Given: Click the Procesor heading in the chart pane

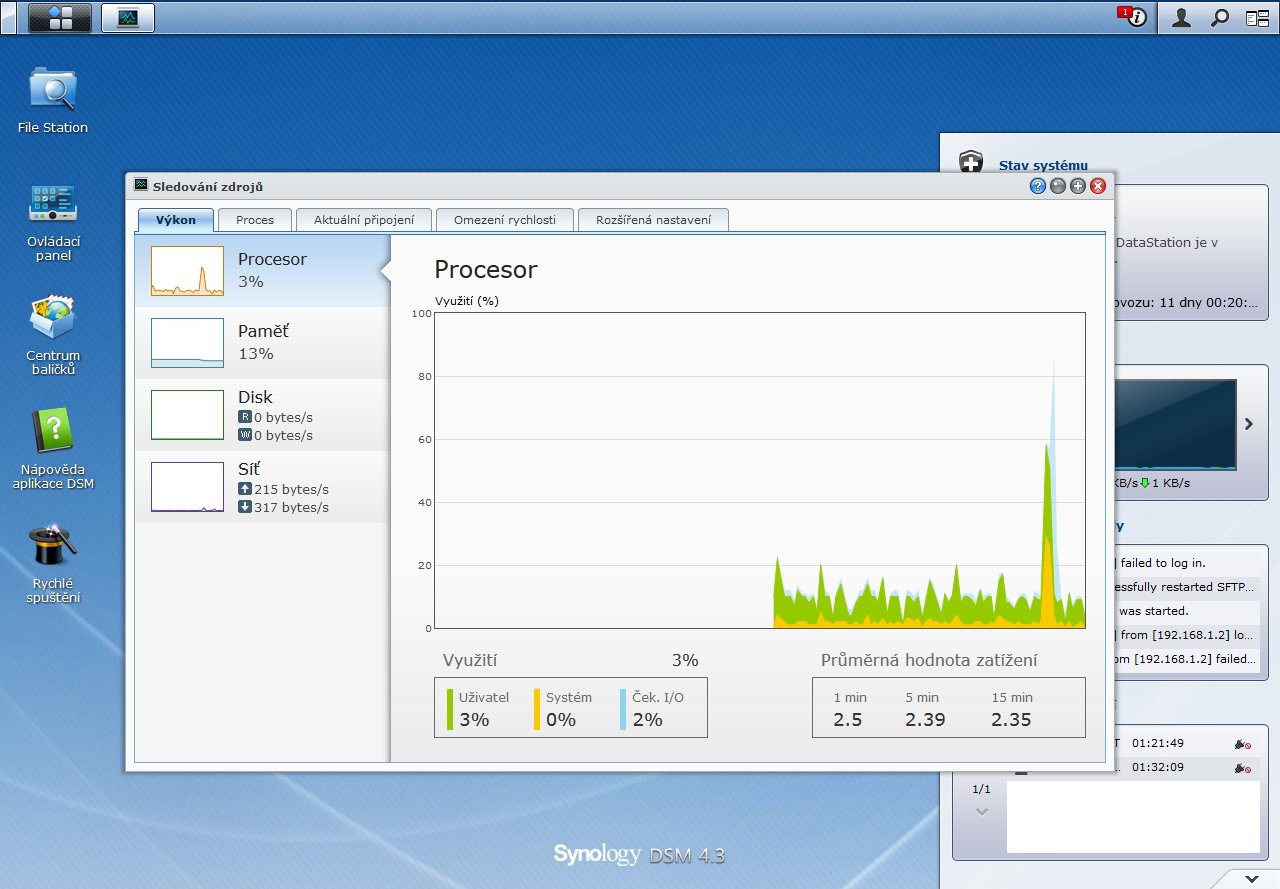Looking at the screenshot, I should 486,270.
